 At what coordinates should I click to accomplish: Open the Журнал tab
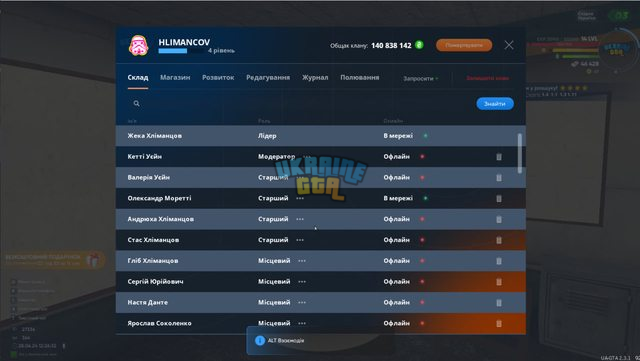pyautogui.click(x=315, y=78)
